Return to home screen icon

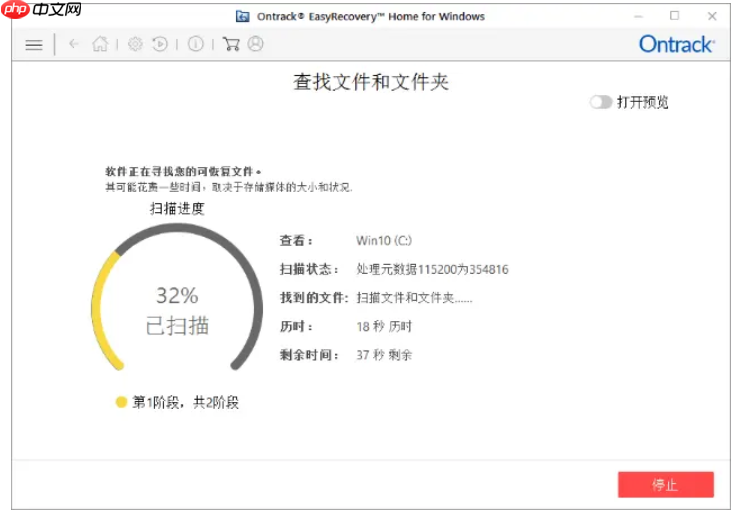click(x=100, y=44)
